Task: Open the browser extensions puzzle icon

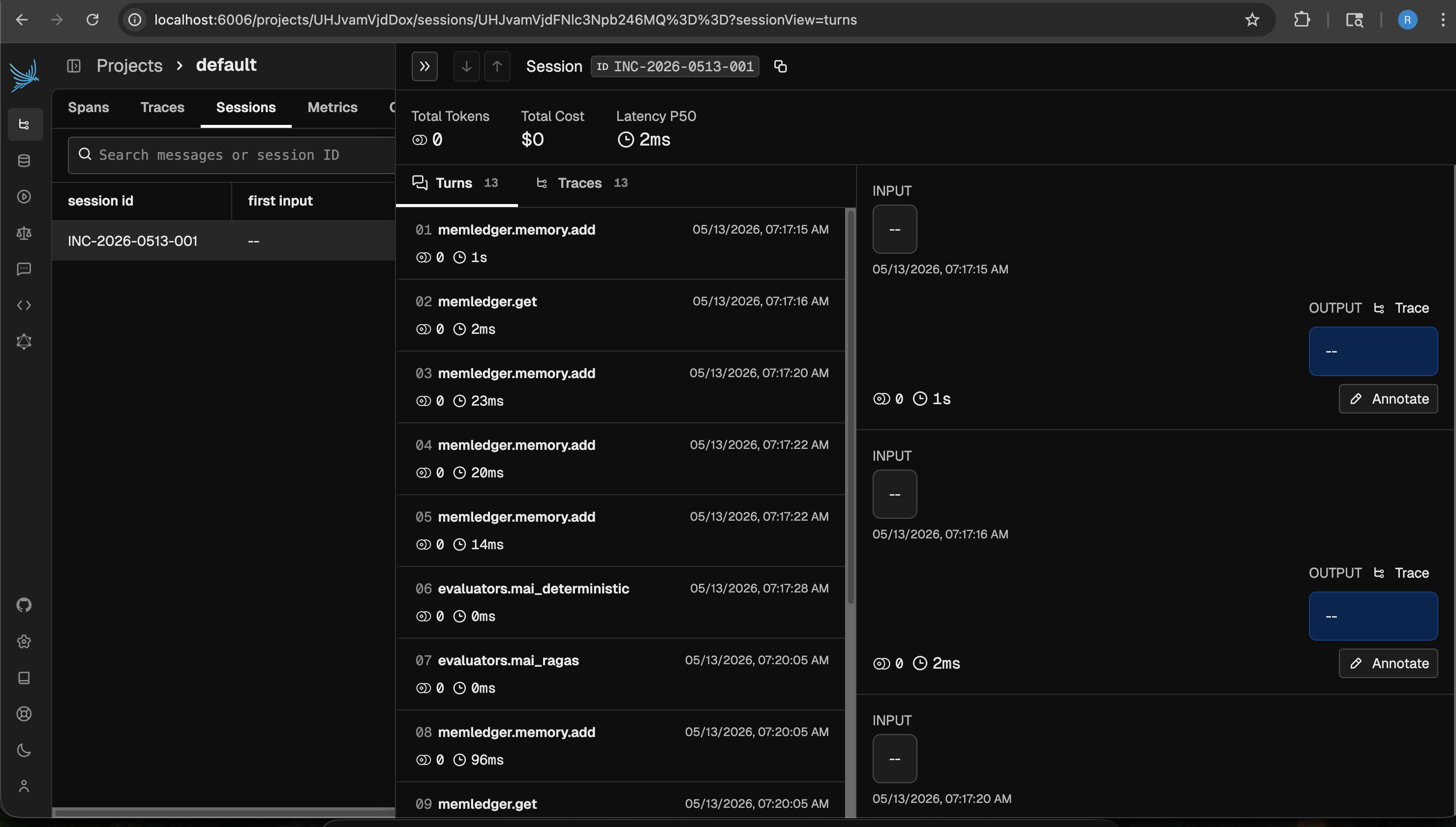Action: pyautogui.click(x=1302, y=20)
